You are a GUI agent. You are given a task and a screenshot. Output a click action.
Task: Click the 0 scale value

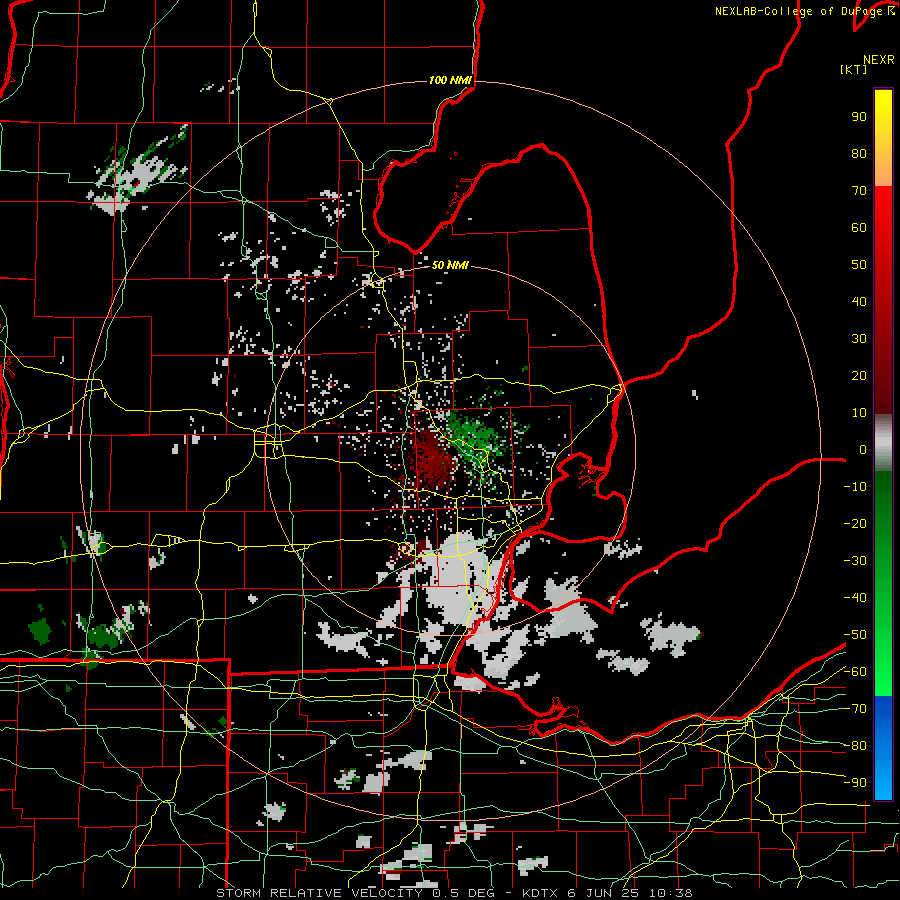click(863, 449)
